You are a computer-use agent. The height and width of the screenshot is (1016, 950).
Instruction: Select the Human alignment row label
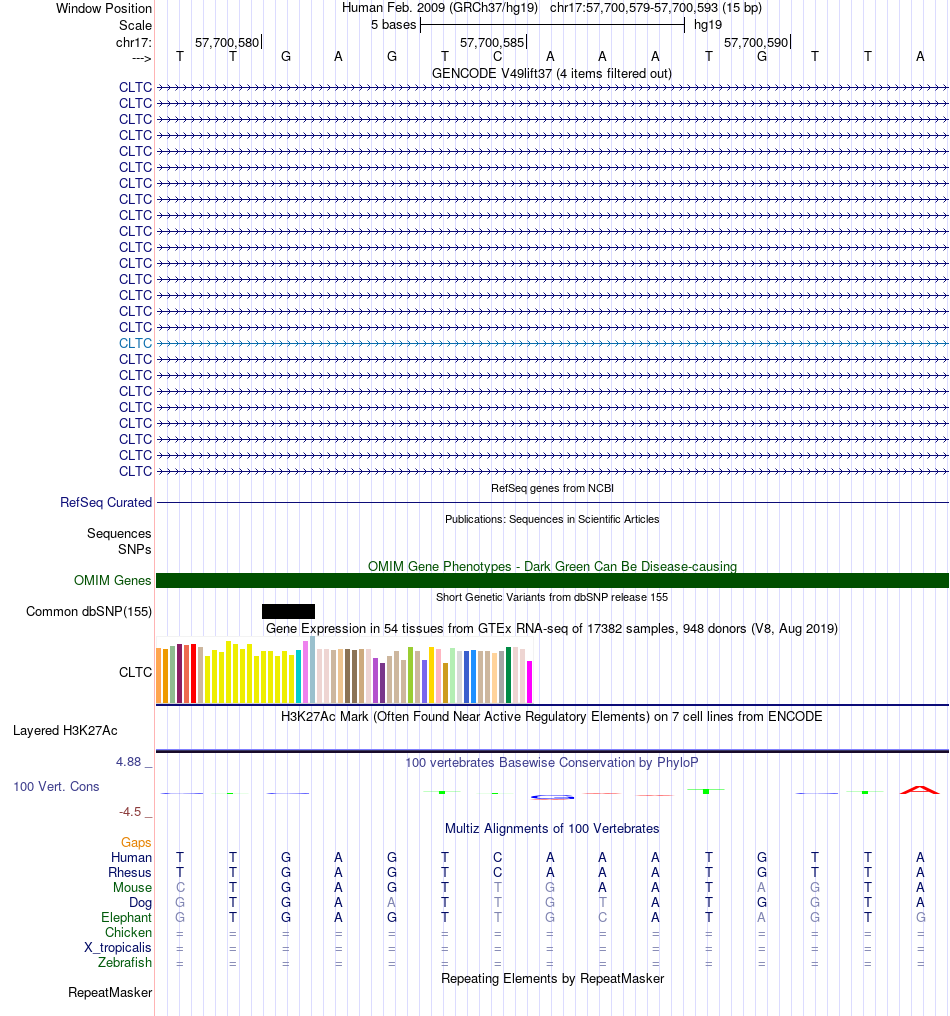(131, 858)
